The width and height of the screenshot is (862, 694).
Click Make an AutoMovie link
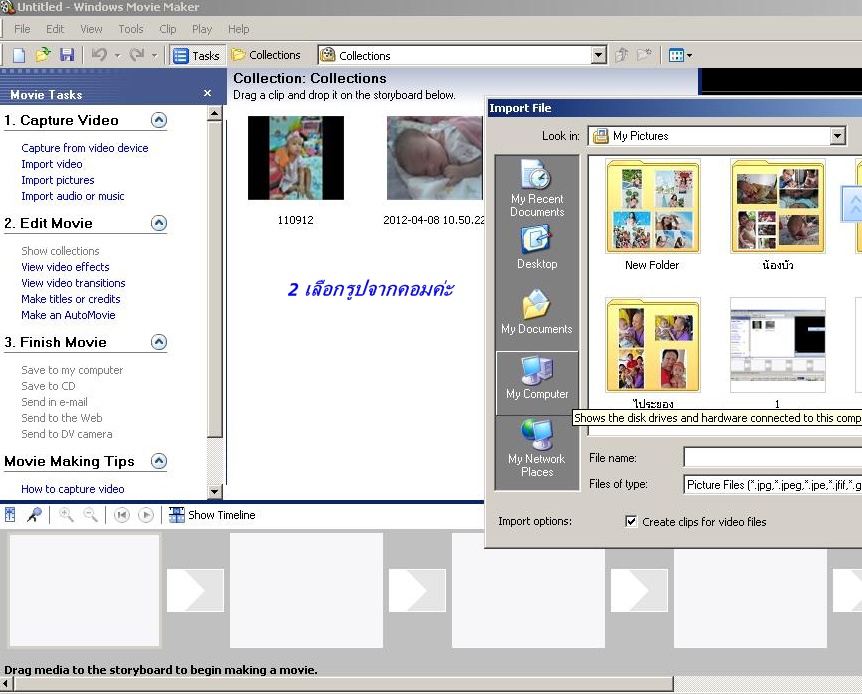(68, 315)
